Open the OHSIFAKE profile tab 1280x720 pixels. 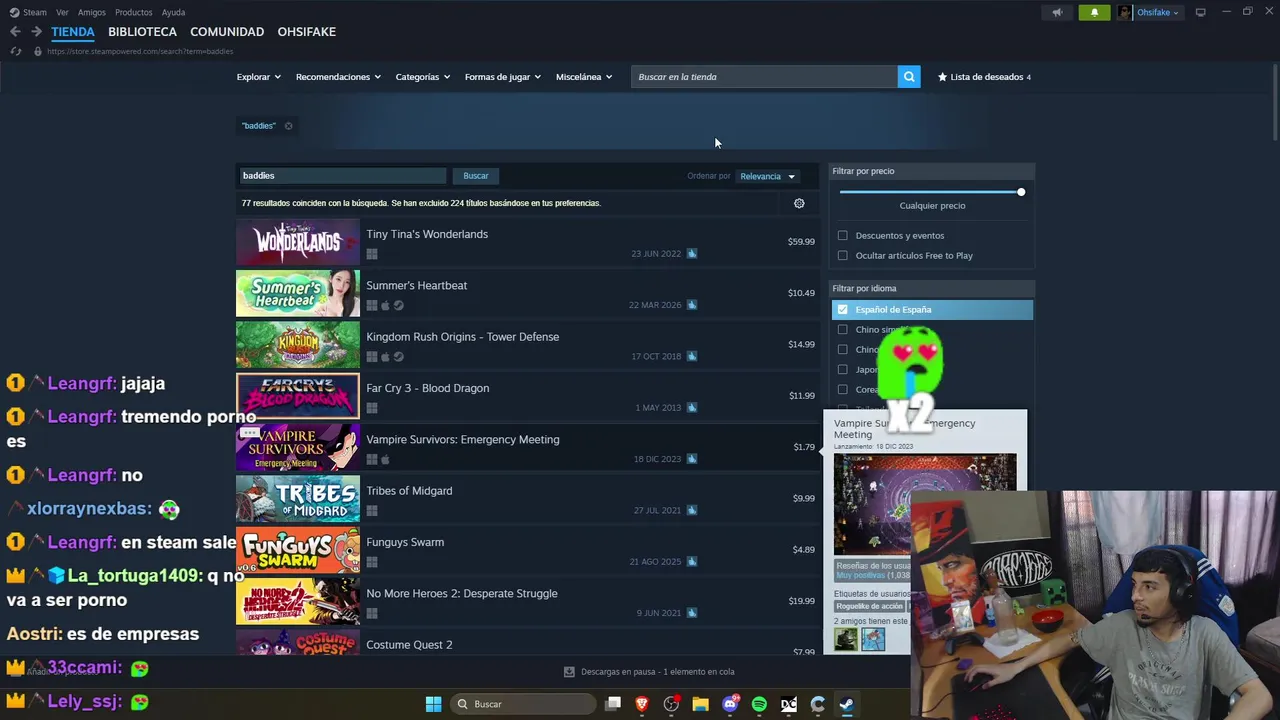coord(307,32)
